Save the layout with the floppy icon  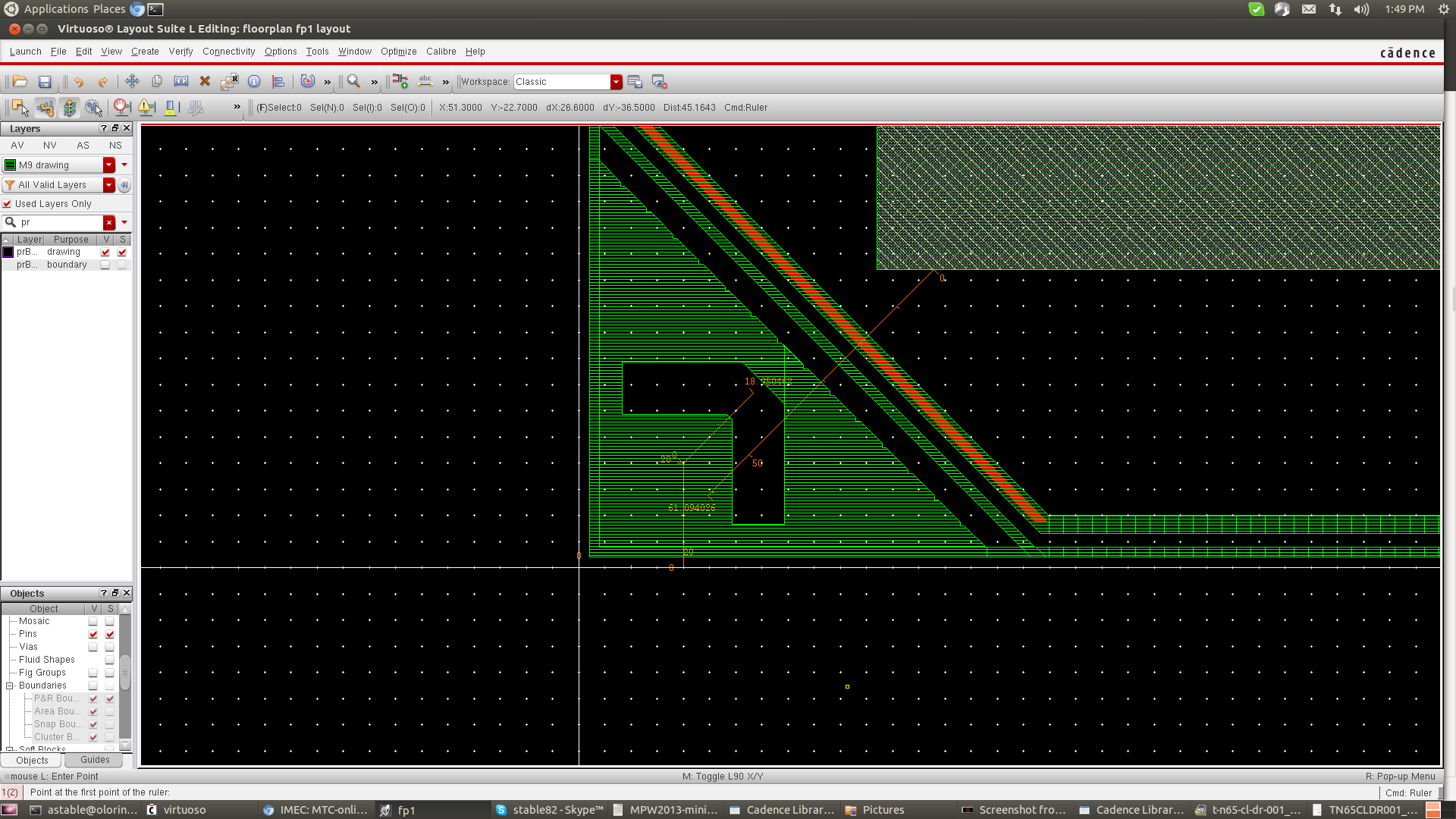pos(45,81)
